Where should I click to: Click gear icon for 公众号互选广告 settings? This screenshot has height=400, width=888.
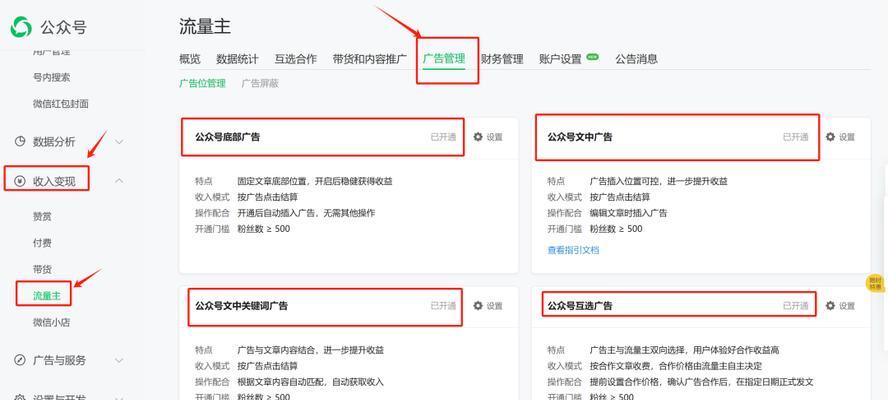830,305
